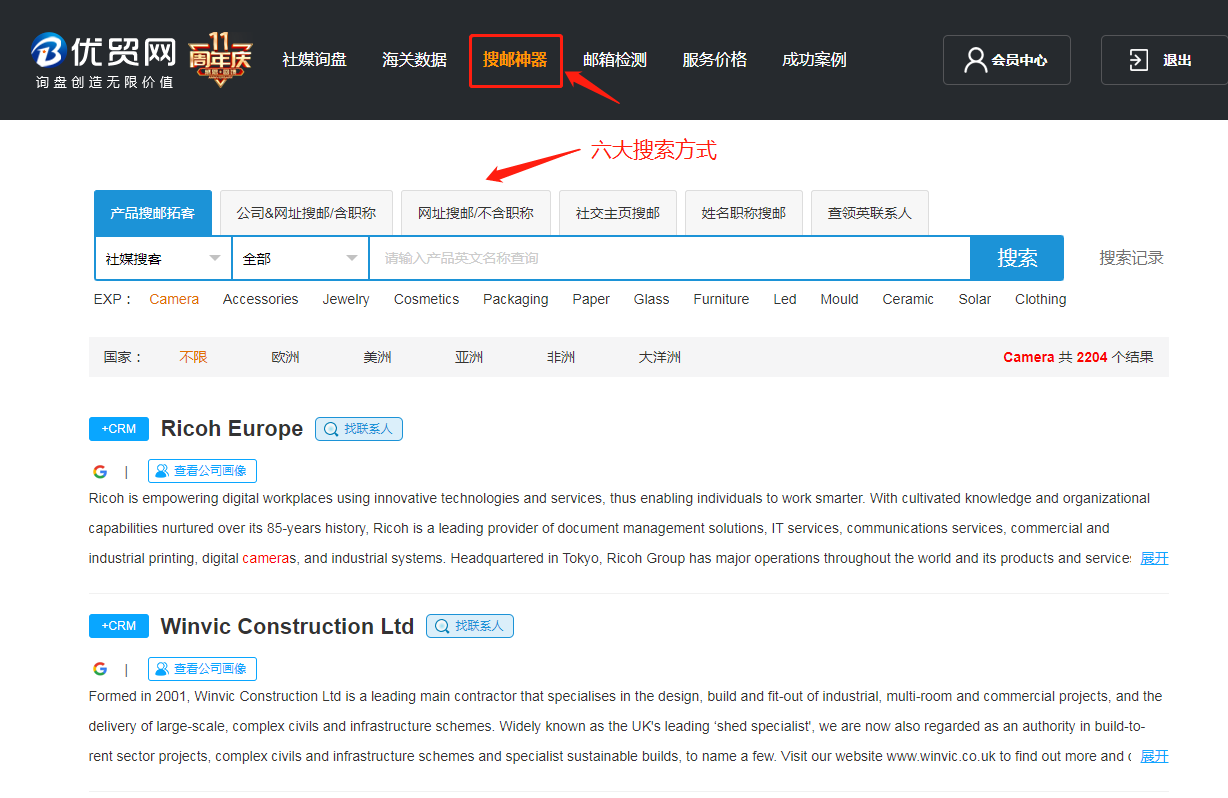Go to 社媒询盘 in navigation
The image size is (1228, 798).
314,60
